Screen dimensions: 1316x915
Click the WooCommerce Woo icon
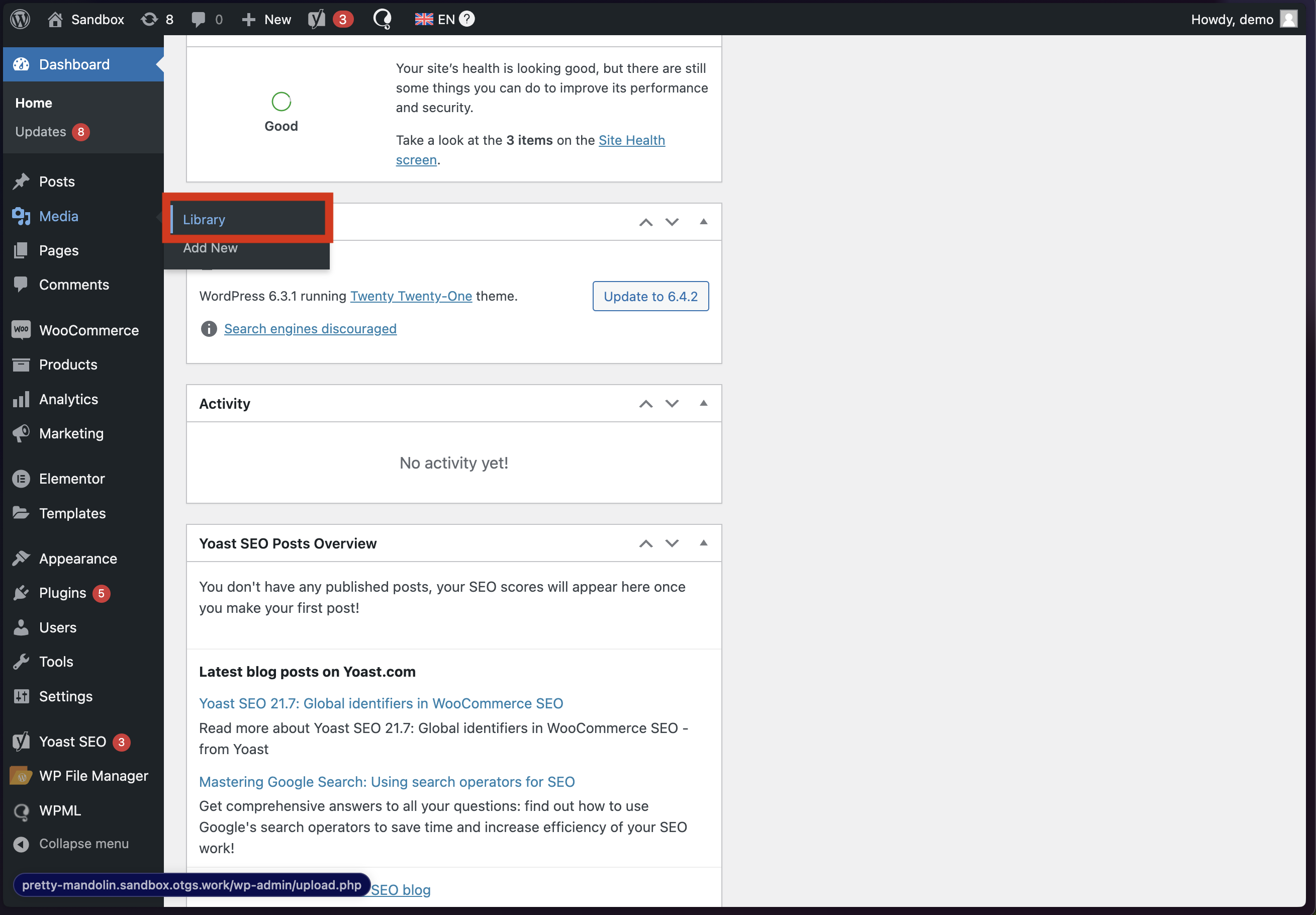click(21, 330)
